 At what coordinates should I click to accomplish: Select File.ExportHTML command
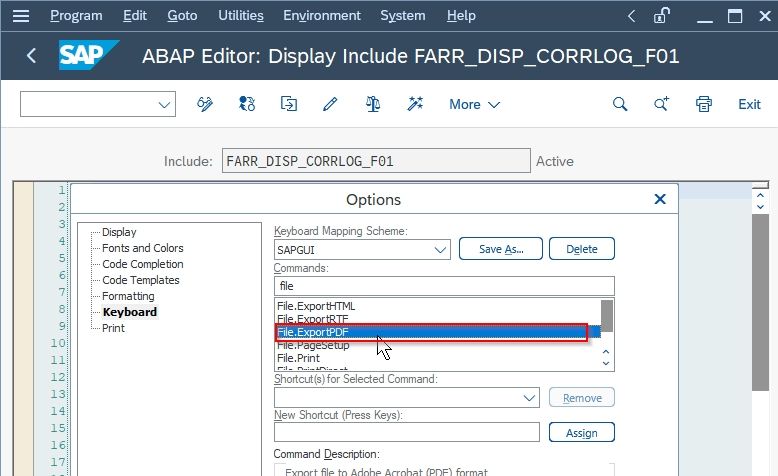coord(437,306)
